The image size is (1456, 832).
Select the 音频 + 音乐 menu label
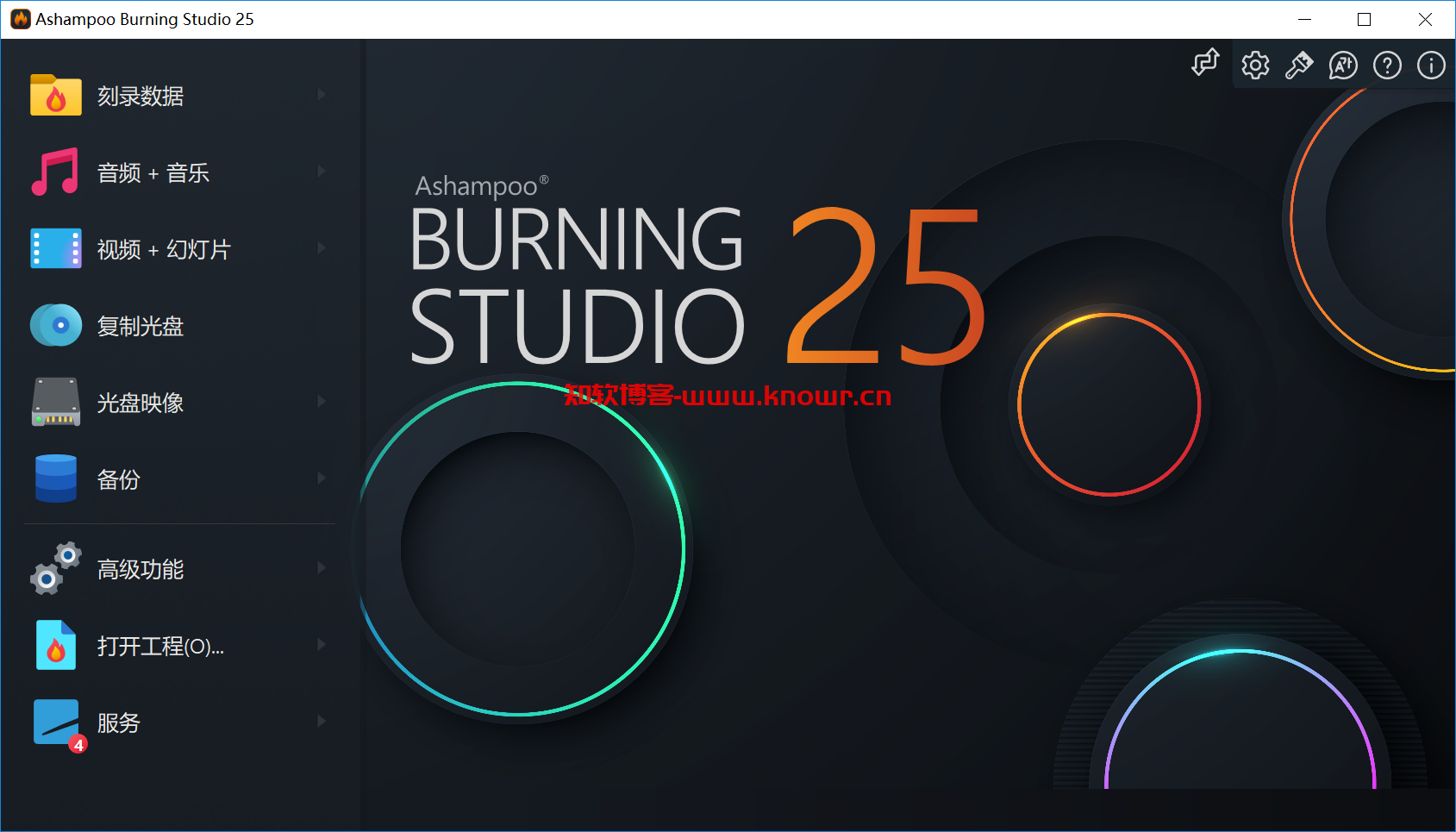[153, 172]
